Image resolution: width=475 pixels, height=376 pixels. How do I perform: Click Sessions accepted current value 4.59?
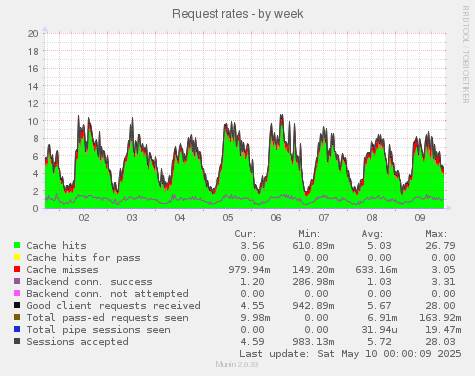[x=252, y=342]
